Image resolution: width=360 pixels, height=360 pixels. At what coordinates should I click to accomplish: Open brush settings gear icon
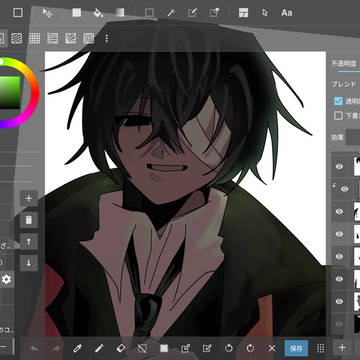tap(6, 280)
